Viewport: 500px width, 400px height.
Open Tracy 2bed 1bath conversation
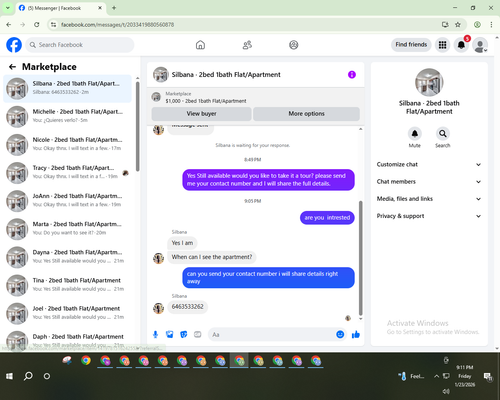point(67,173)
